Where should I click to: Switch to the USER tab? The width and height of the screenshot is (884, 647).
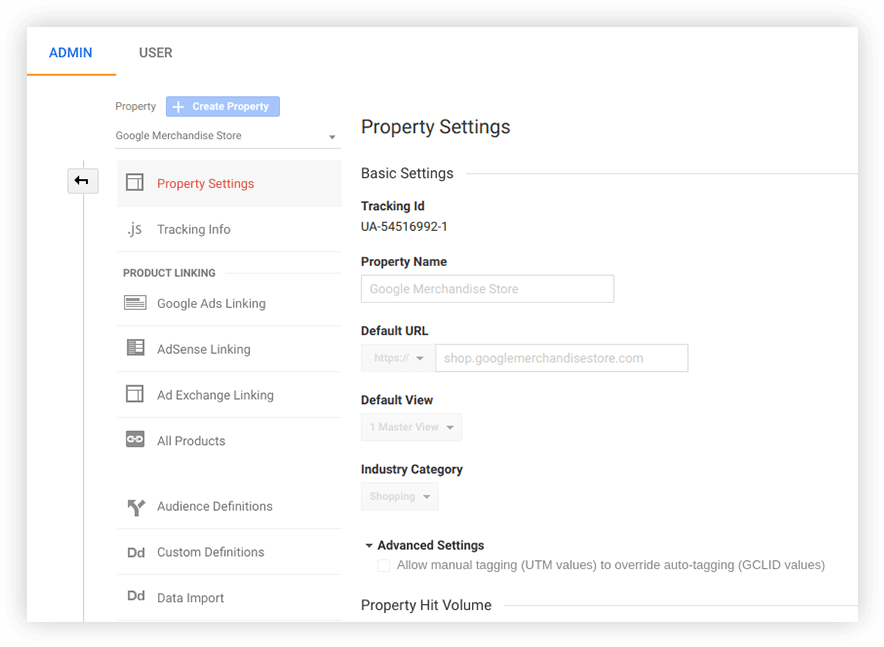click(155, 53)
